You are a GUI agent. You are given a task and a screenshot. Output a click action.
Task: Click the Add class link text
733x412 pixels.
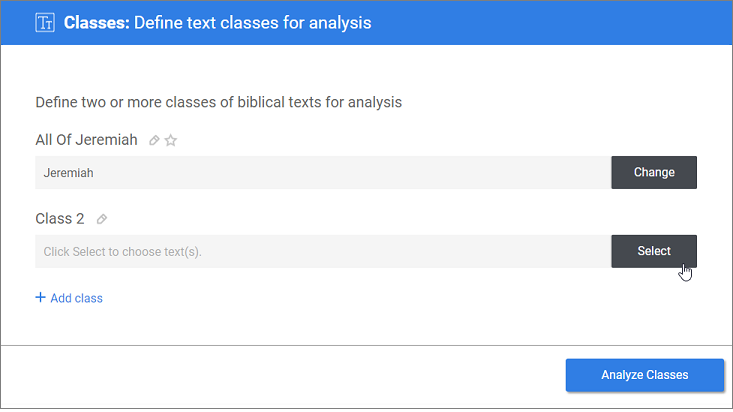76,298
